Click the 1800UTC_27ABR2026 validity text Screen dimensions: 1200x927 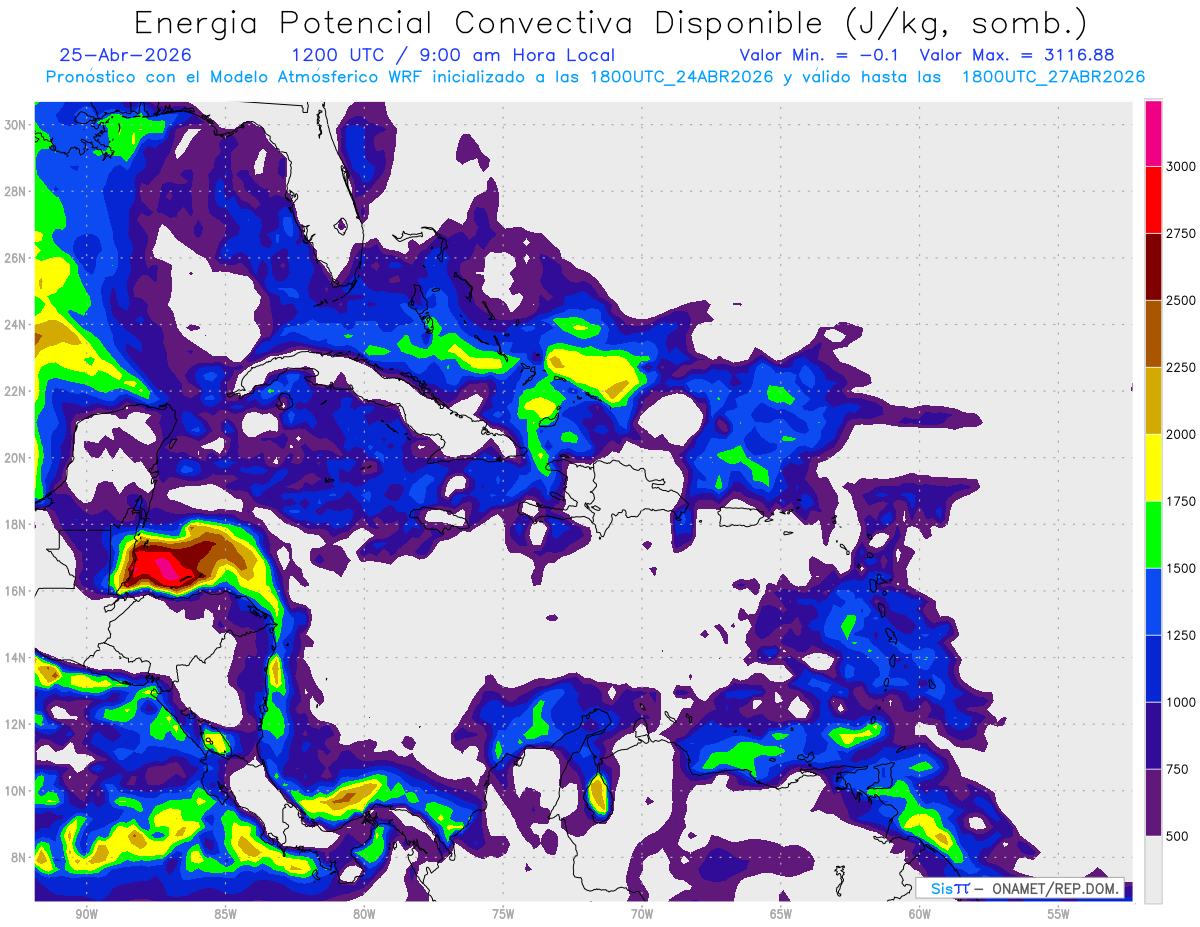coord(1053,77)
